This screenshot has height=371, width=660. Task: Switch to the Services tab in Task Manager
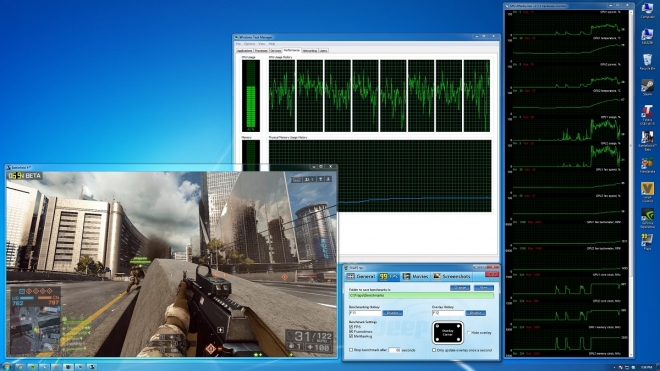pos(276,51)
